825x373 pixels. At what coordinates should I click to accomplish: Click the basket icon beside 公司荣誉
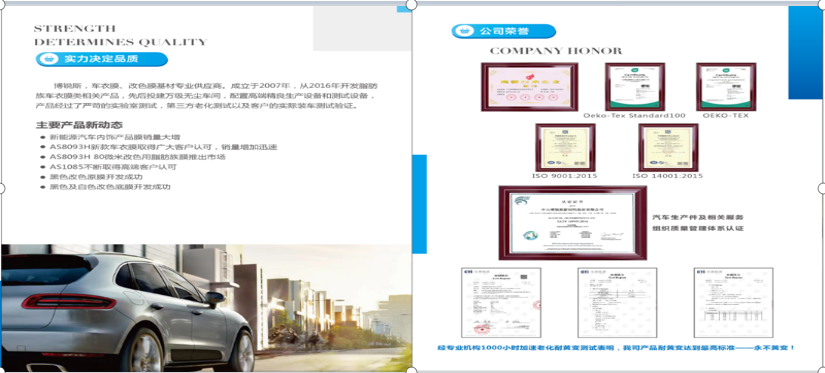[464, 31]
